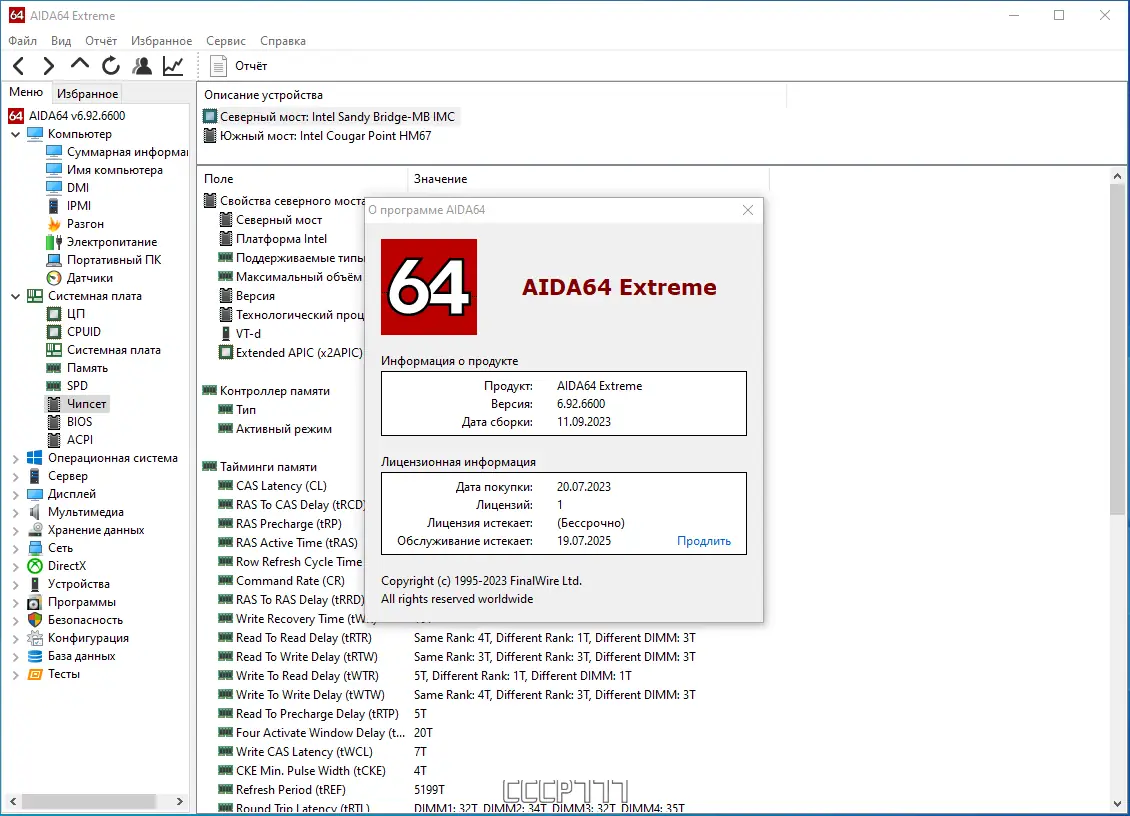This screenshot has width=1130, height=816.
Task: Open the Справка menu
Action: coord(282,41)
